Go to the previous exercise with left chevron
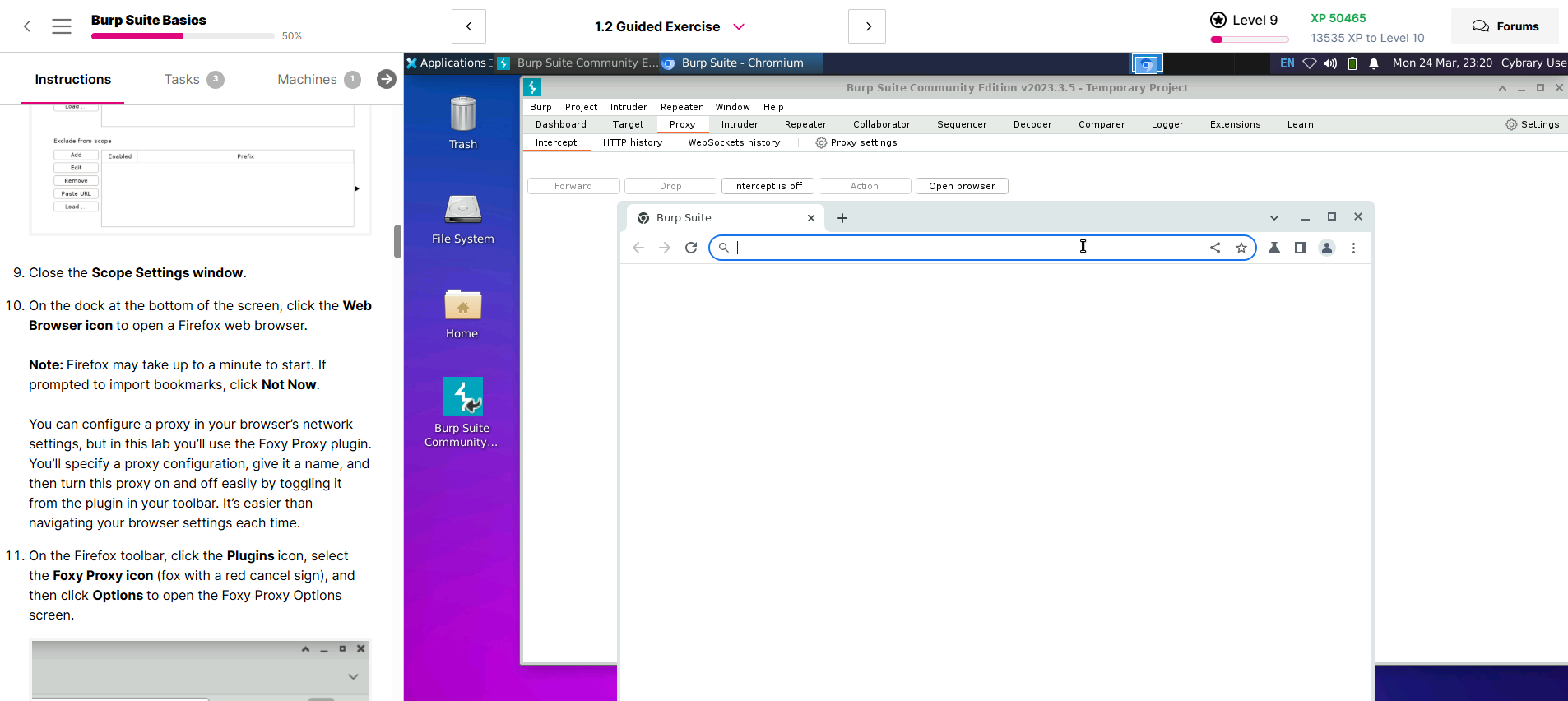Image resolution: width=1568 pixels, height=701 pixels. [x=469, y=26]
